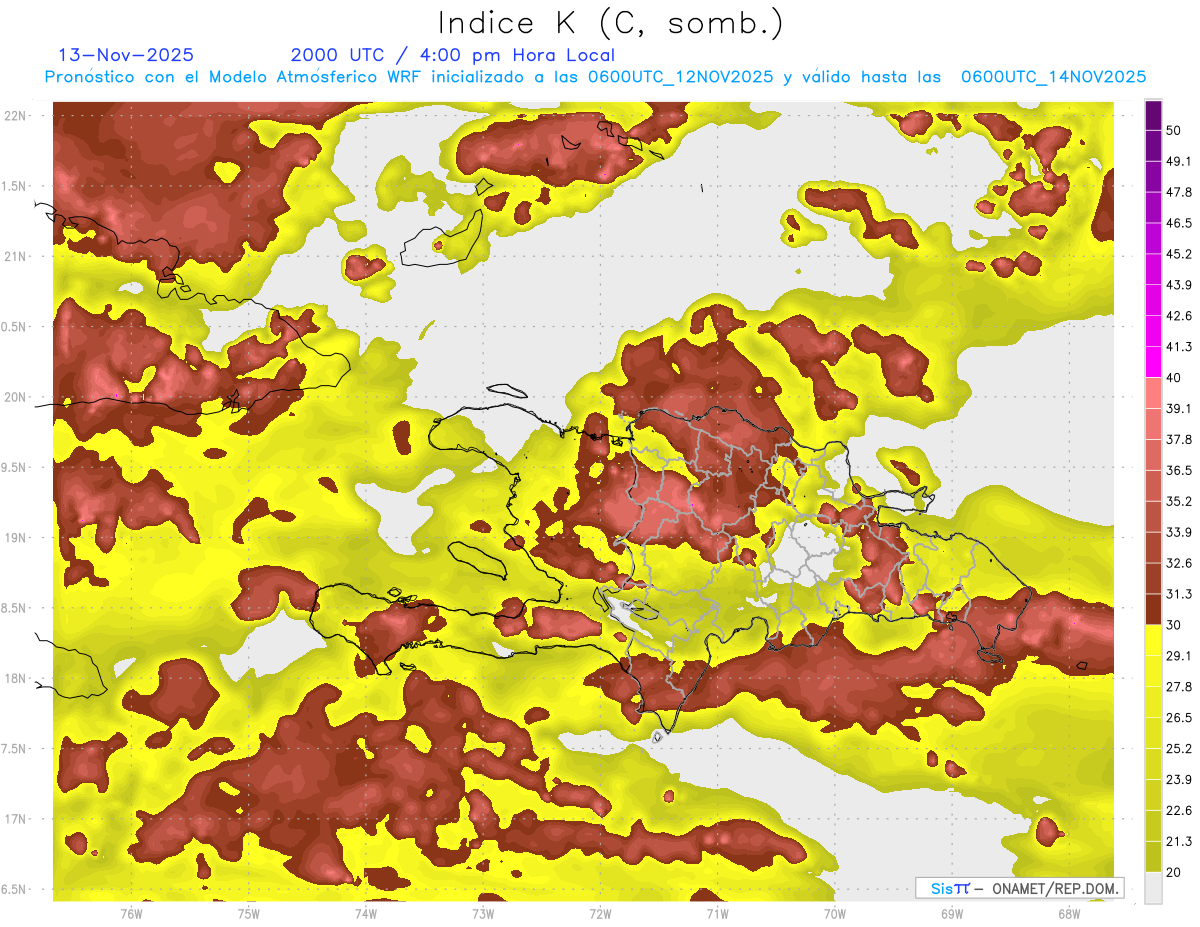Click the 19N latitude label
Screen dimensions: 1200x927
tap(16, 538)
